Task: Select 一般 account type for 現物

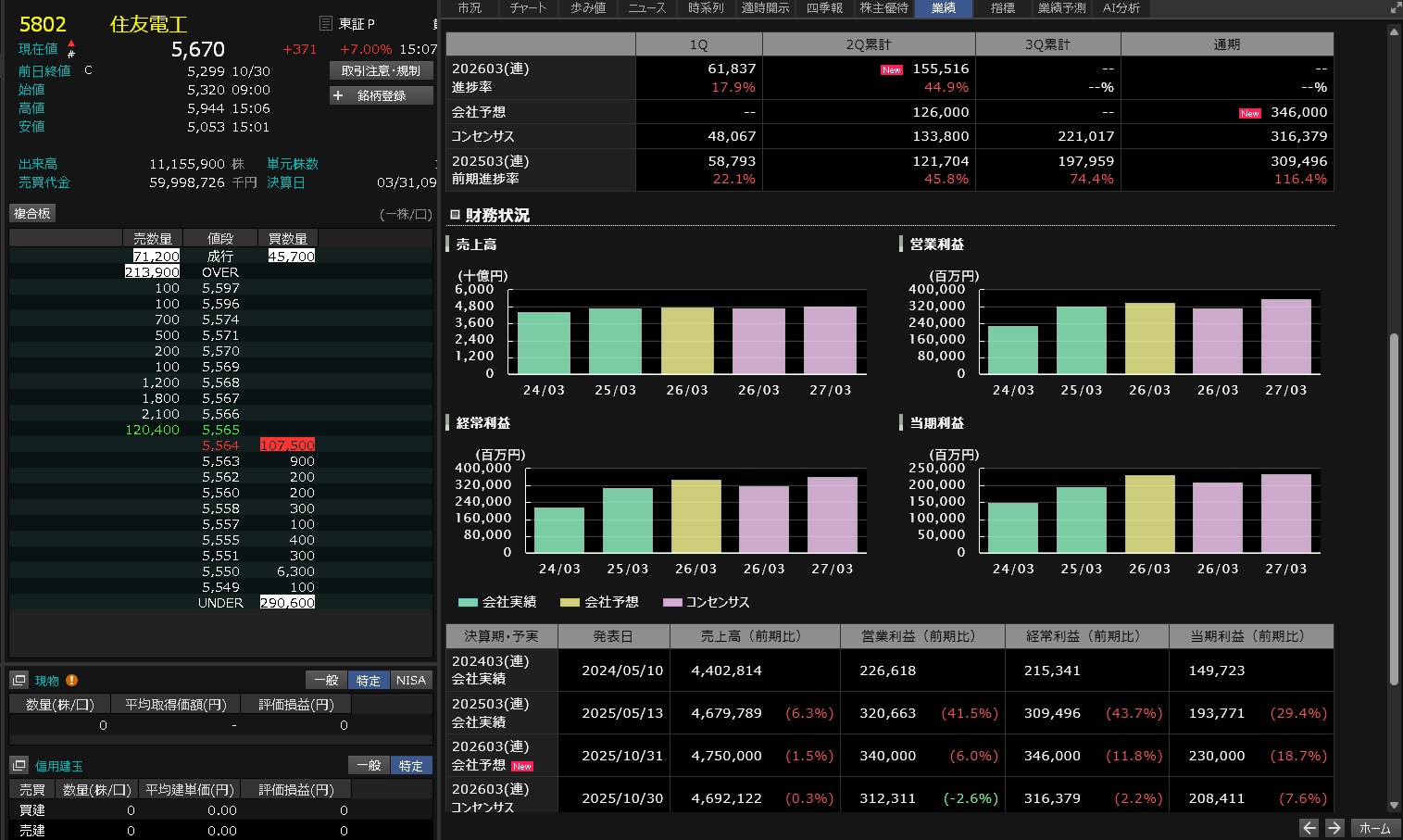Action: point(326,680)
